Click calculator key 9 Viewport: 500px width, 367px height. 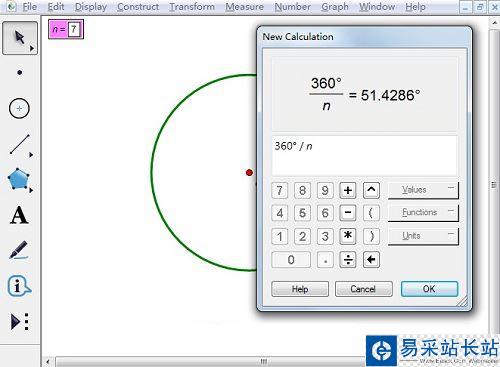click(325, 190)
